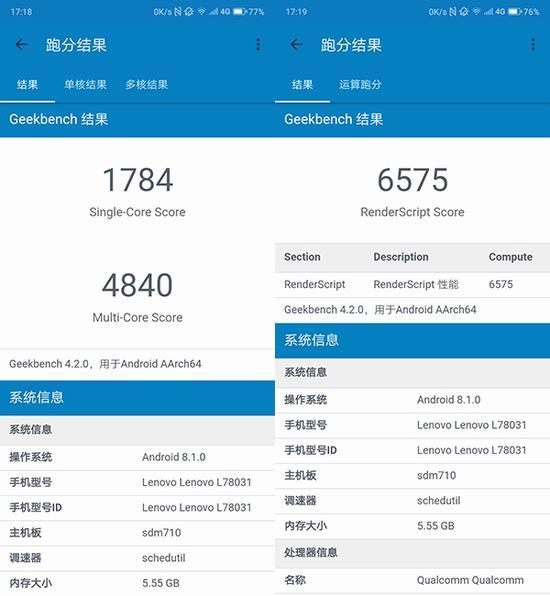Viewport: 550px width, 596px height.
Task: Tap the large 6575 RenderScript score
Action: click(x=412, y=180)
